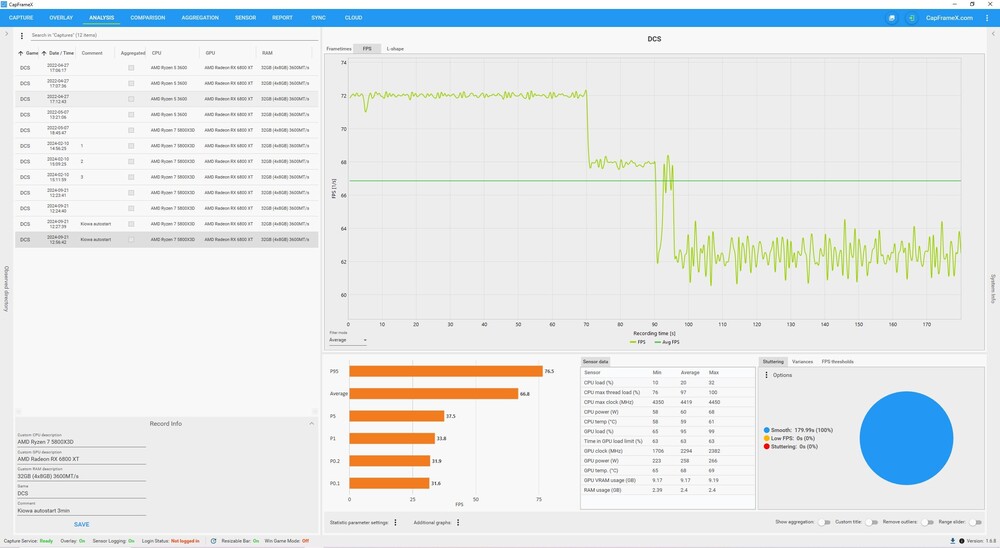The width and height of the screenshot is (1000, 548).
Task: Switch graph to Frametimes tab
Action: [339, 48]
